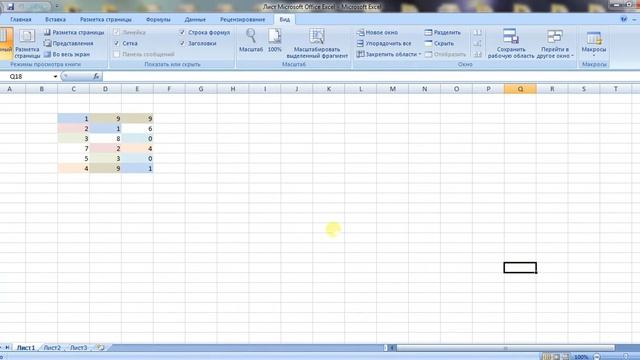Switch to Page Layout view in status bar
640x360 pixels.
tap(556, 357)
